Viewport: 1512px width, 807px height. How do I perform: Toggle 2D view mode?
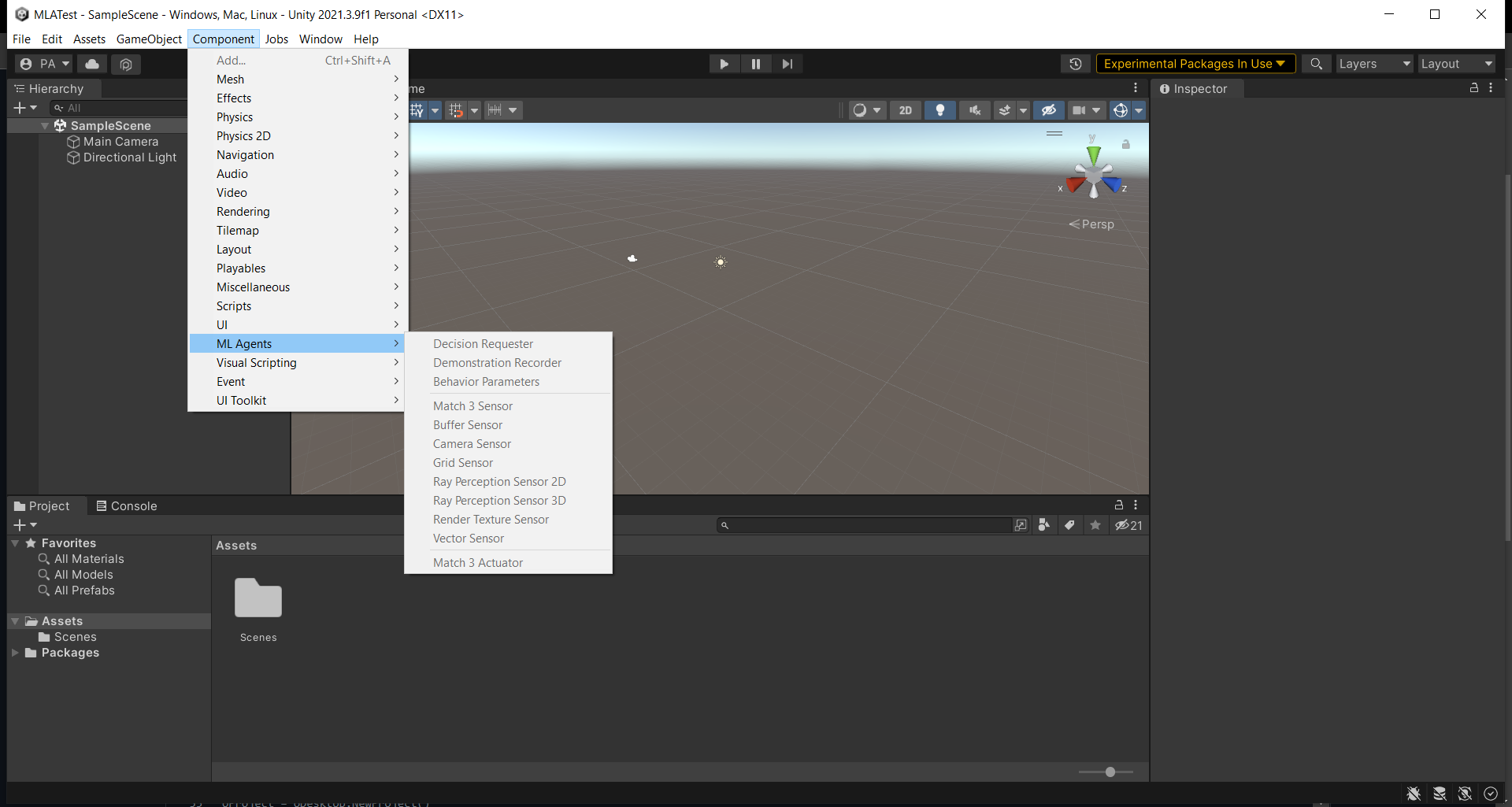906,110
